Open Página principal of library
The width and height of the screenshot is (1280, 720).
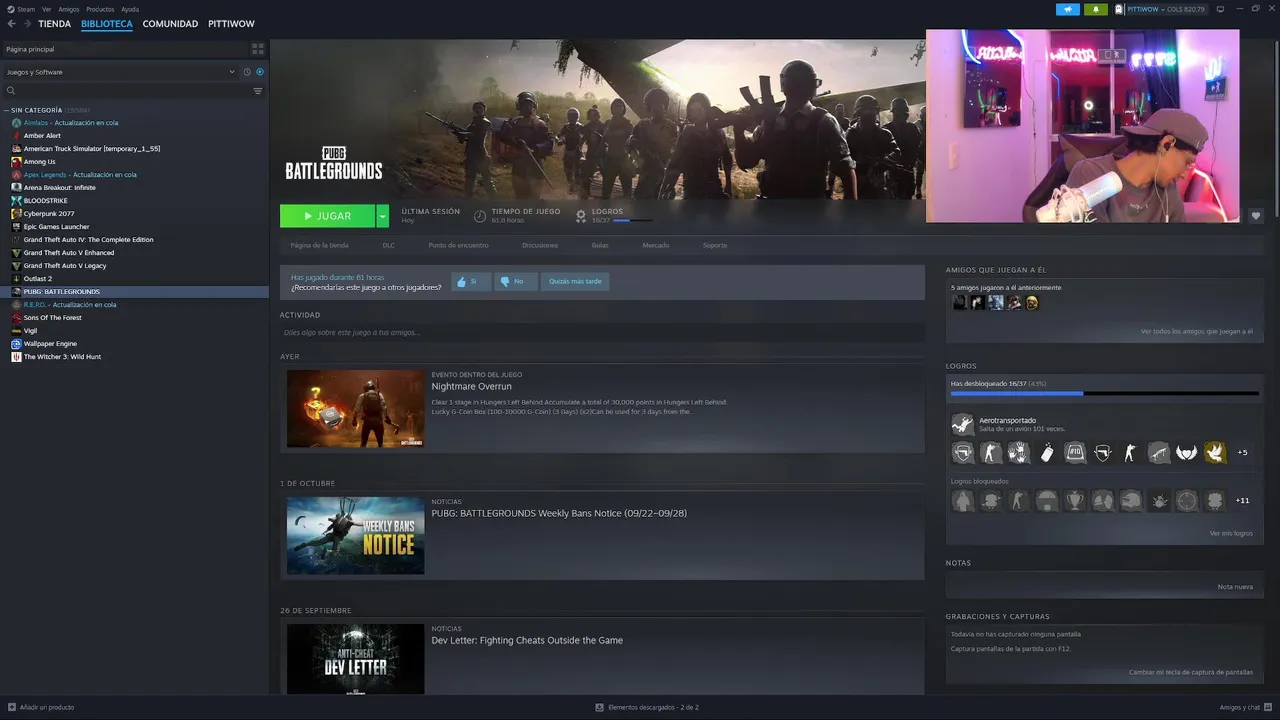click(x=125, y=49)
